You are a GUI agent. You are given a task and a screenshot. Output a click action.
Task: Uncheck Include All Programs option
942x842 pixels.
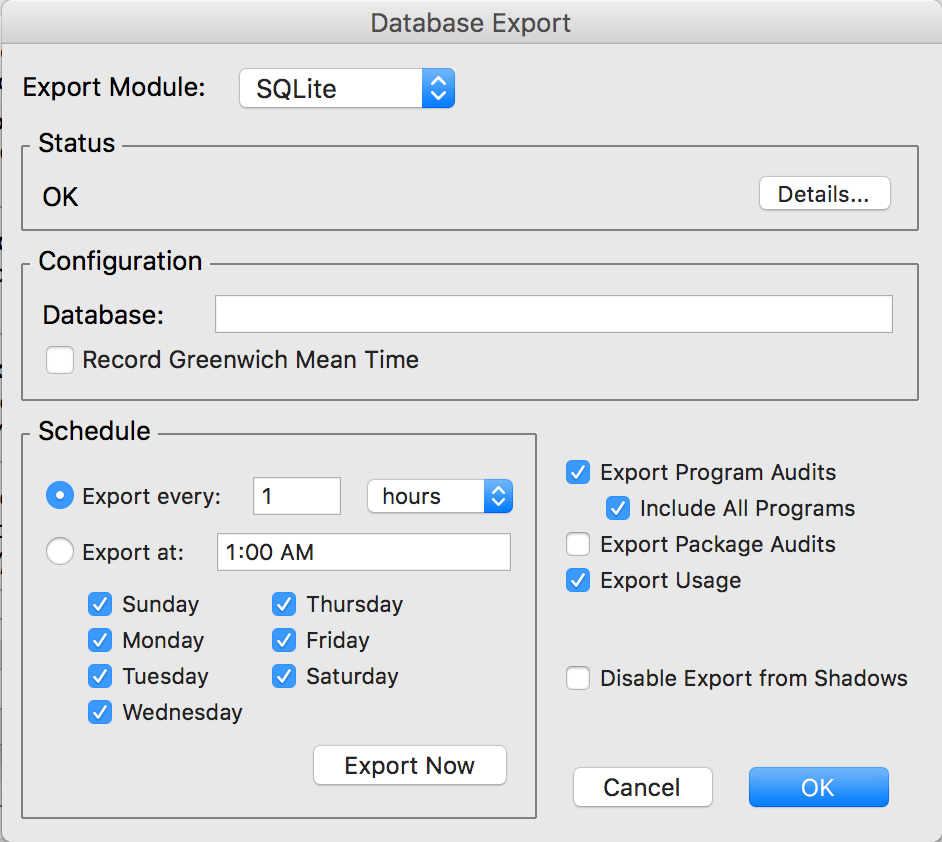[618, 508]
